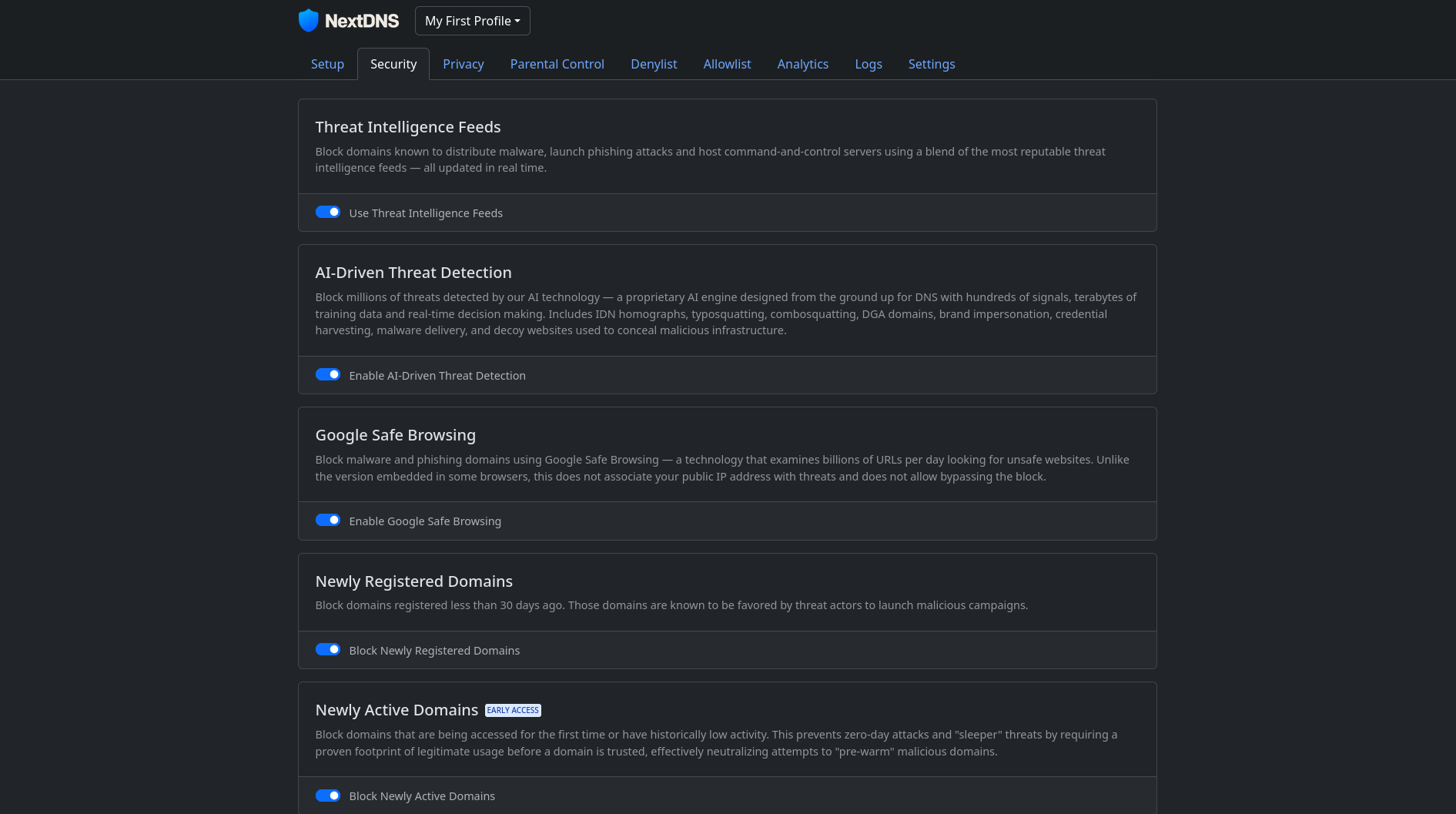
Task: Turn off Block Newly Registered Domains
Action: pyautogui.click(x=328, y=650)
